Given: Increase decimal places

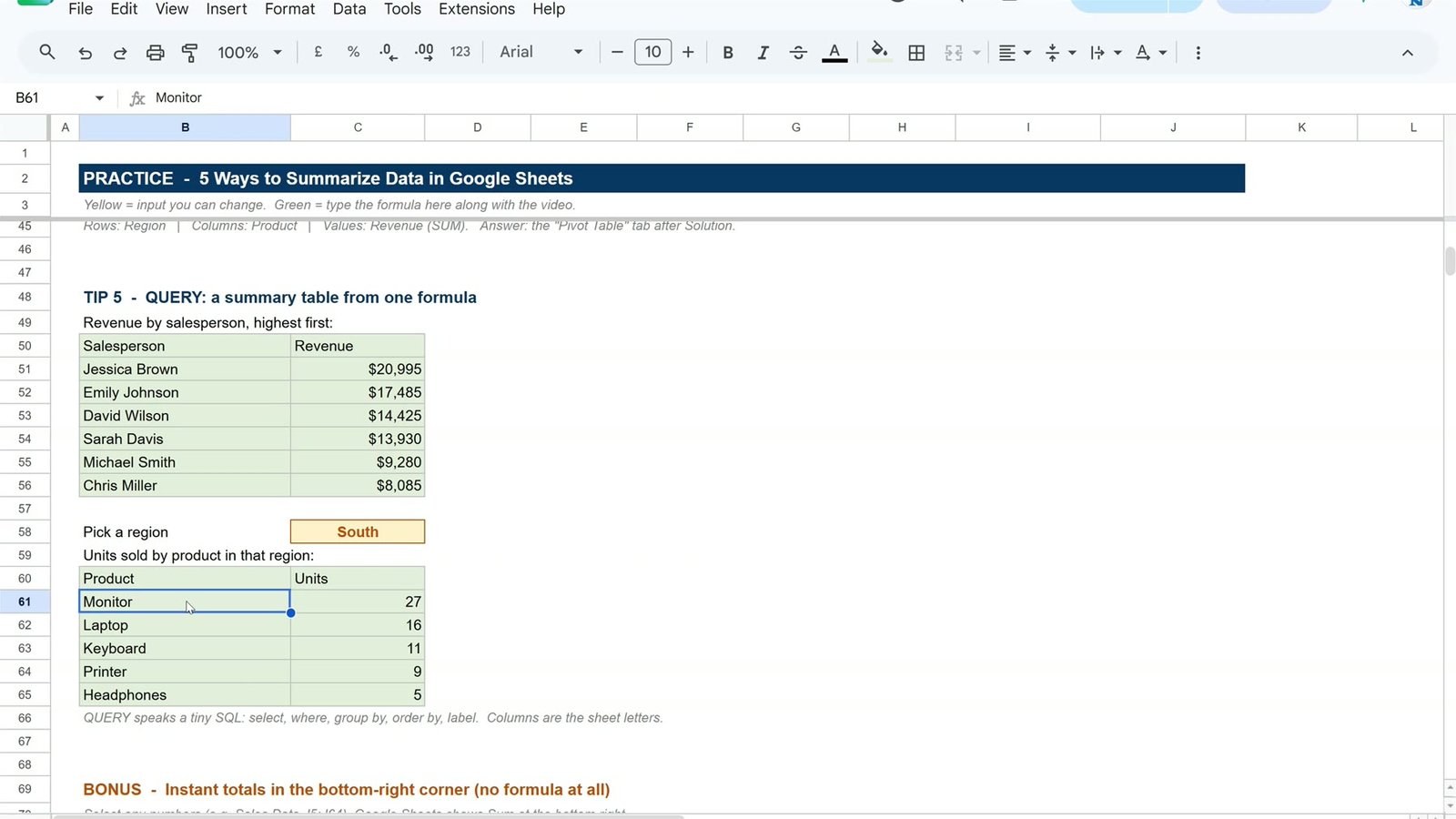Looking at the screenshot, I should pyautogui.click(x=424, y=52).
